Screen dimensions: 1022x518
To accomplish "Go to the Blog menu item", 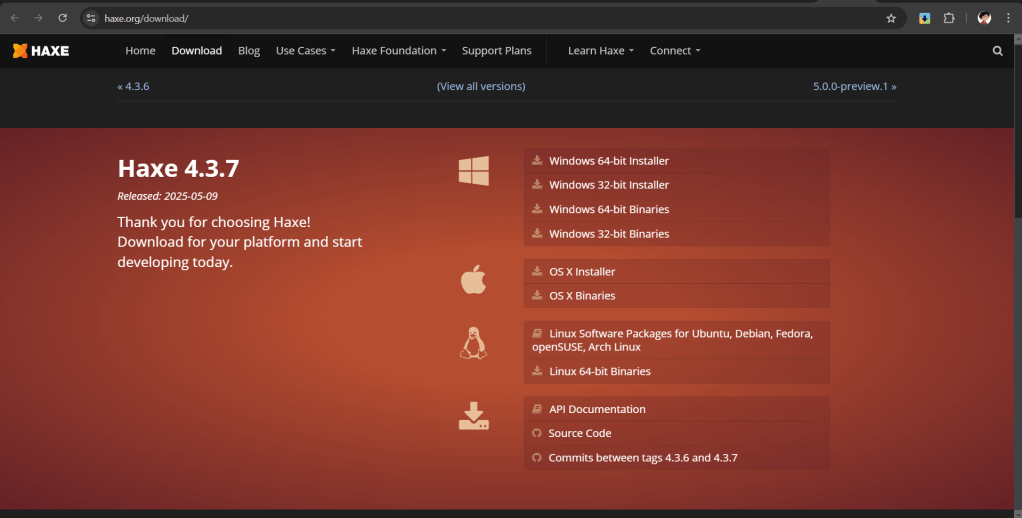I will [249, 51].
